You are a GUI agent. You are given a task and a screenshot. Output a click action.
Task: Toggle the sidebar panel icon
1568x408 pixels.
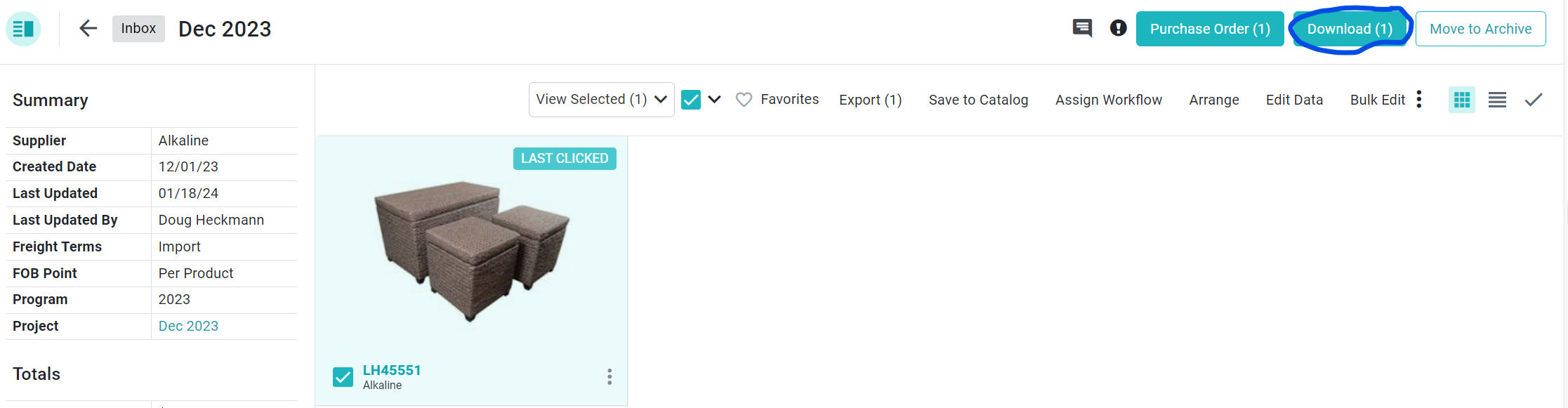(23, 29)
